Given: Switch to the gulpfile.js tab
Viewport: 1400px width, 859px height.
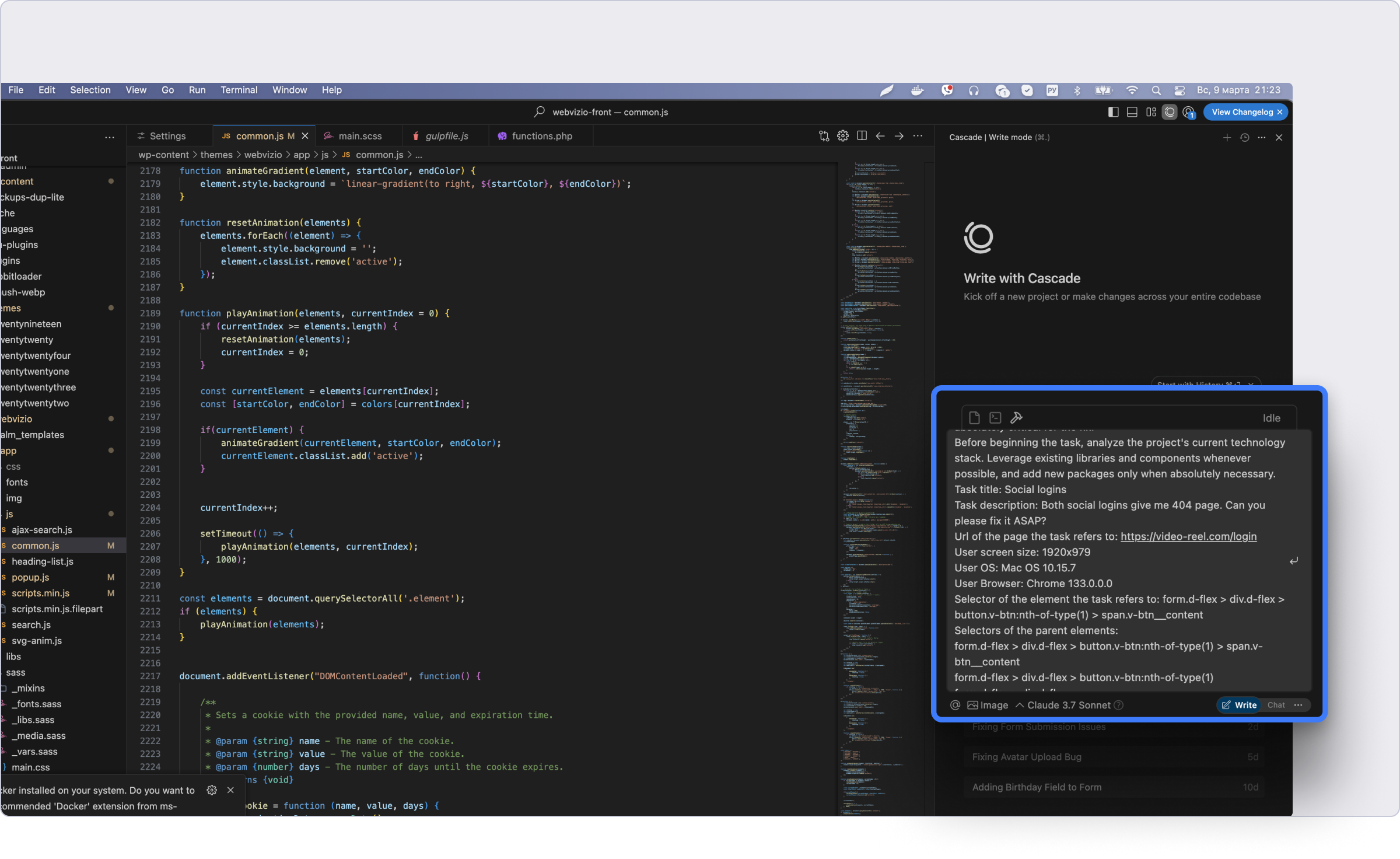Looking at the screenshot, I should [x=446, y=136].
